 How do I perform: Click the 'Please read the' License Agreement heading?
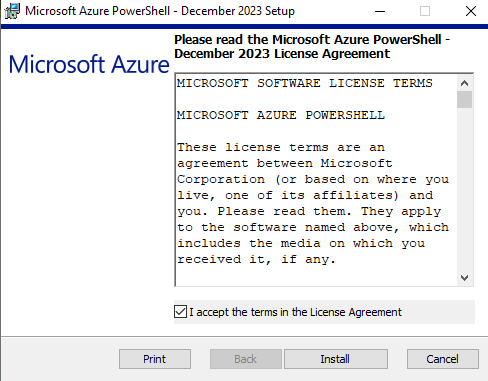312,47
